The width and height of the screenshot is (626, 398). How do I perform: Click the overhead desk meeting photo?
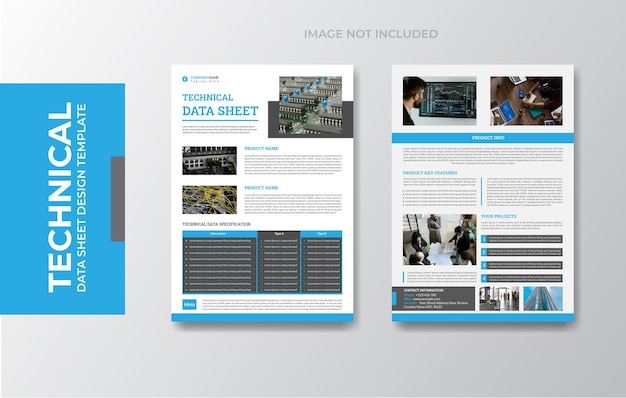click(526, 101)
